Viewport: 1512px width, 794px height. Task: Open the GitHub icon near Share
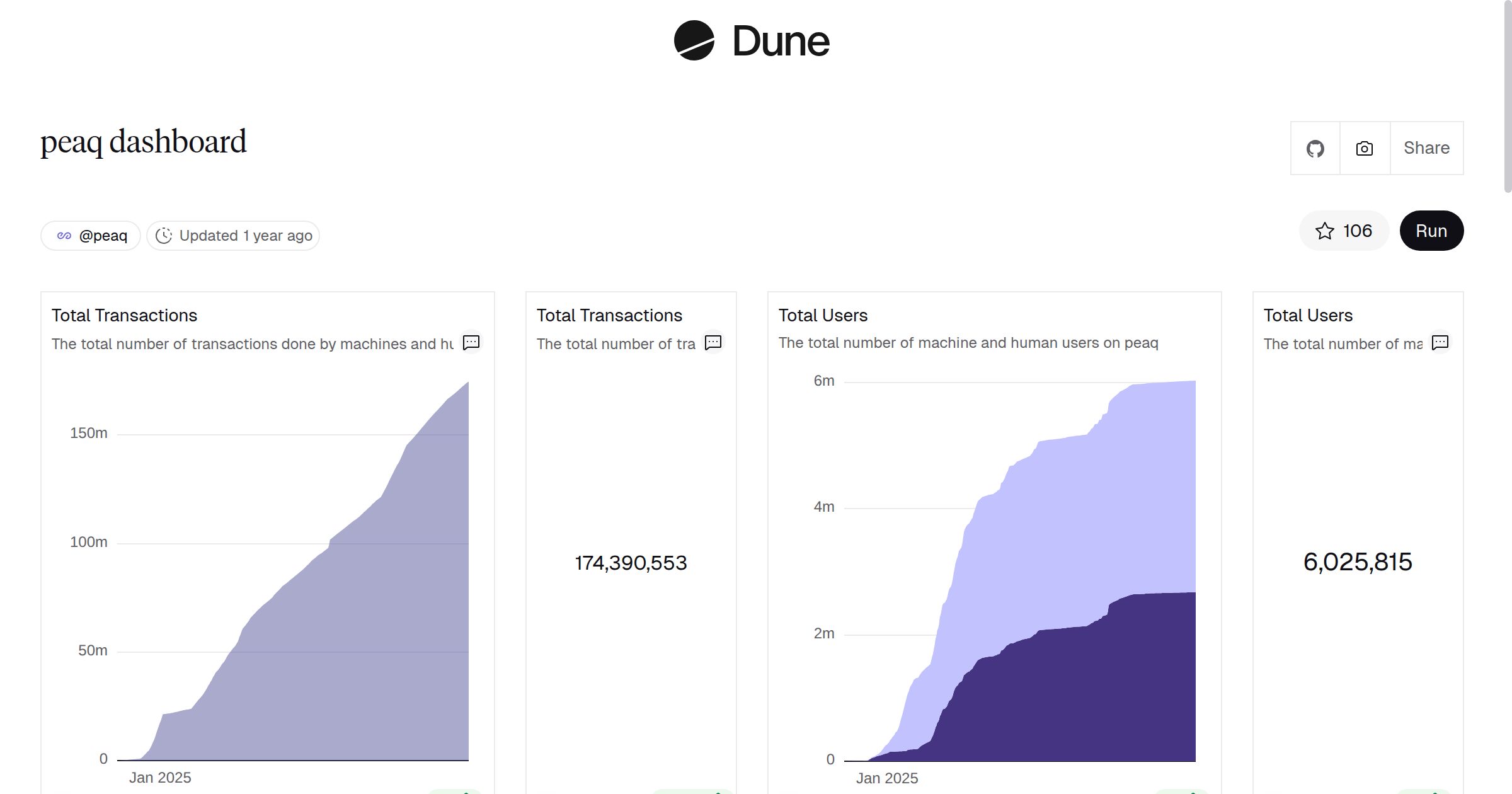1315,148
